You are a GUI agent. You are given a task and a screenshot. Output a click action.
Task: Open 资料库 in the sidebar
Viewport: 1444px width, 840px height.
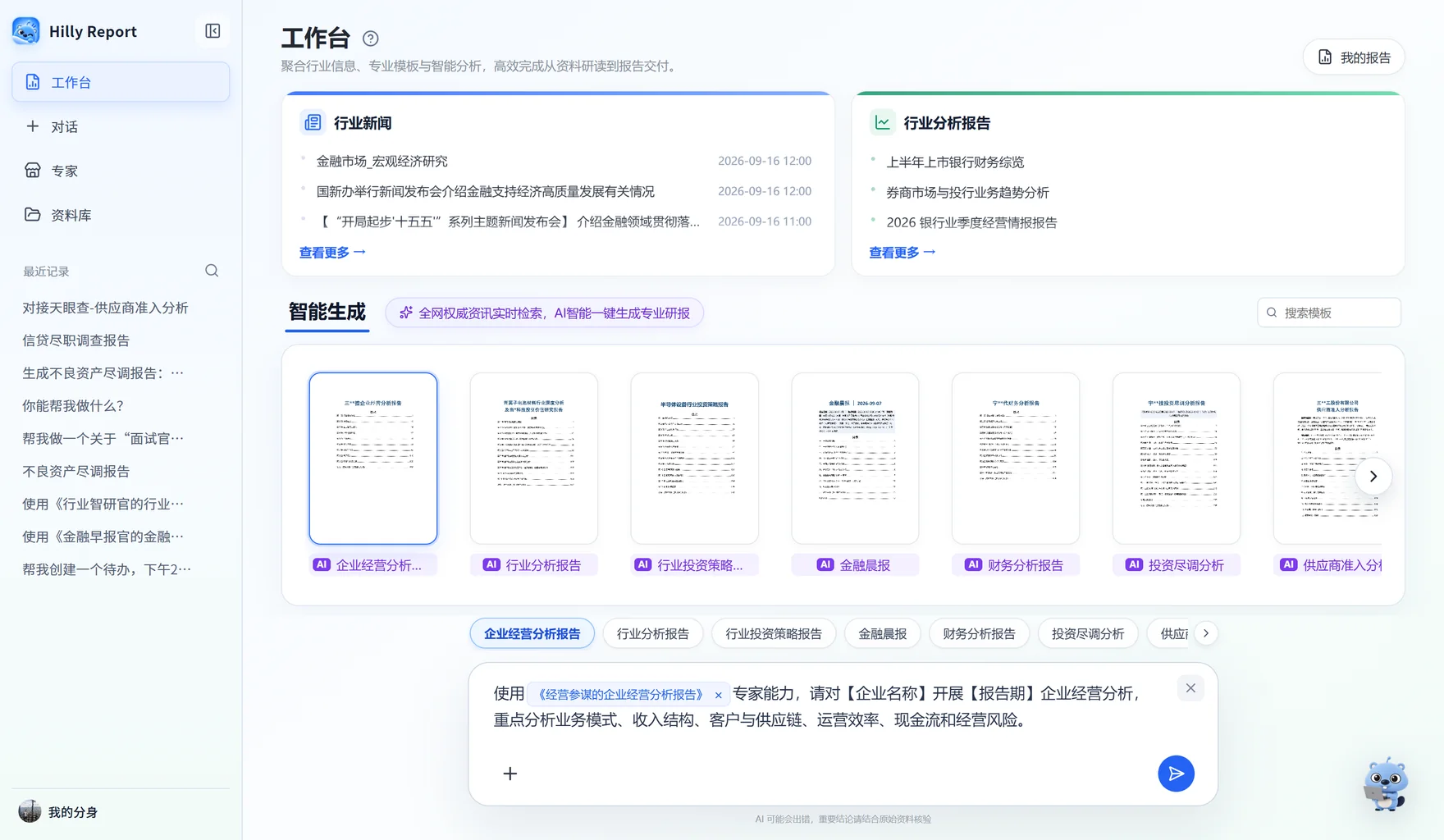(121, 215)
